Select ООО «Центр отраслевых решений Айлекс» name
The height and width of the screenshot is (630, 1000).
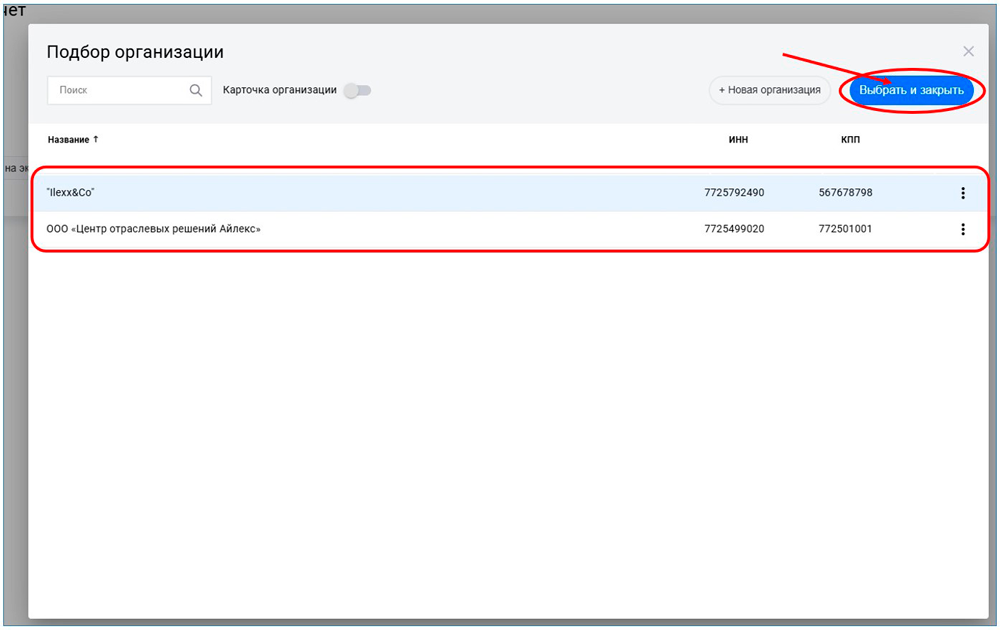(x=153, y=229)
